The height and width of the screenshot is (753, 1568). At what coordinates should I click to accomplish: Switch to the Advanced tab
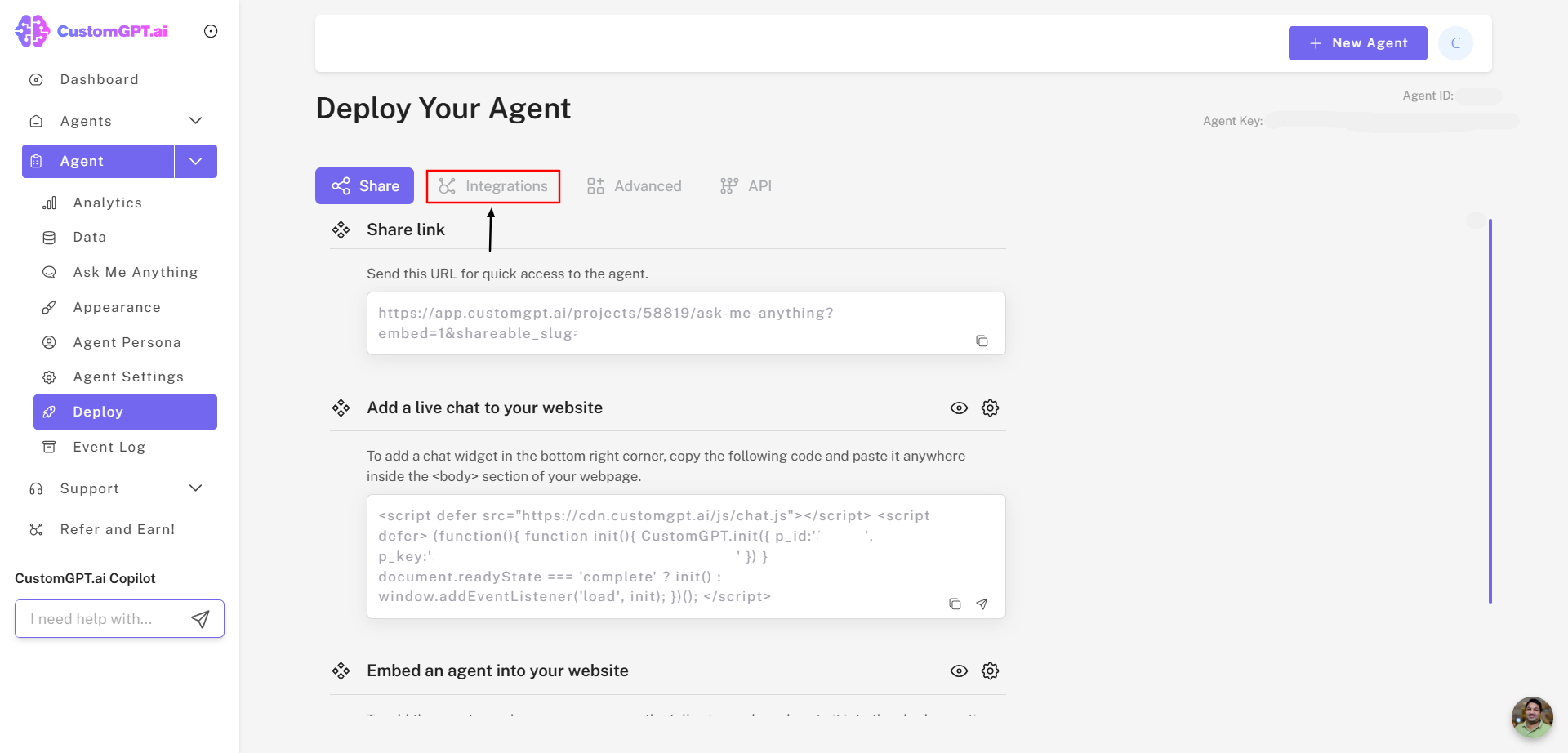coord(634,186)
